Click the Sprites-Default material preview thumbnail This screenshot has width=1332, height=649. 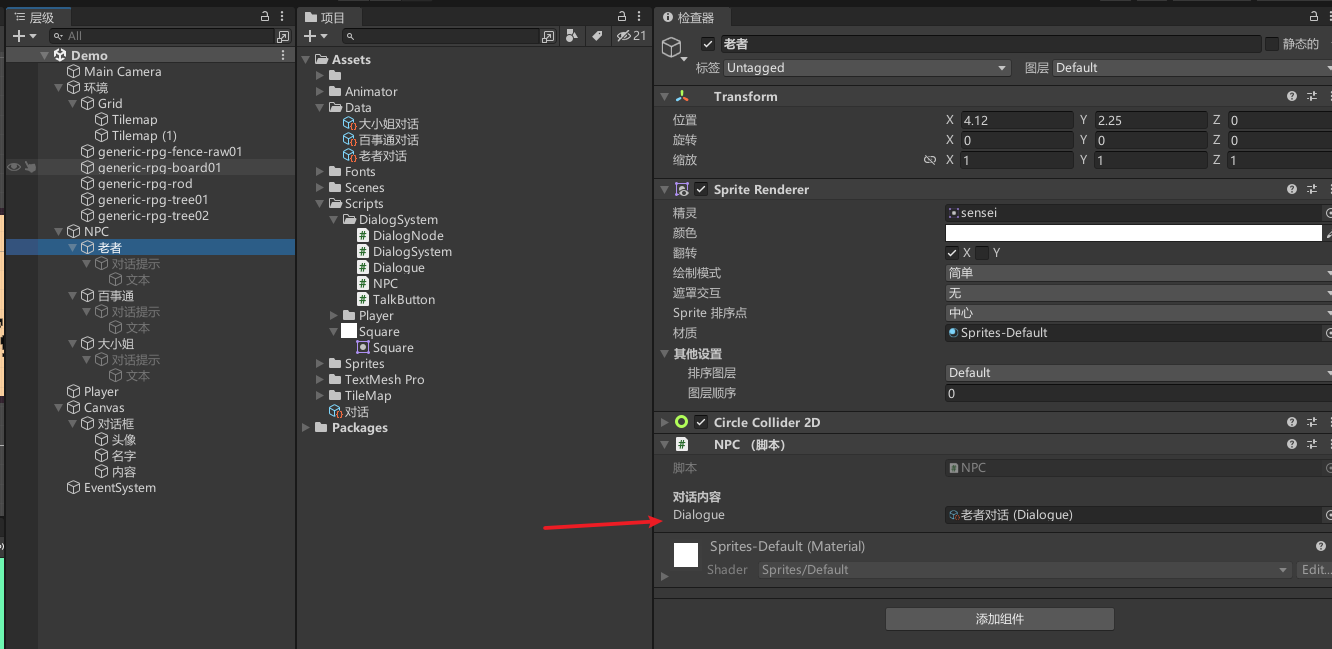point(686,555)
